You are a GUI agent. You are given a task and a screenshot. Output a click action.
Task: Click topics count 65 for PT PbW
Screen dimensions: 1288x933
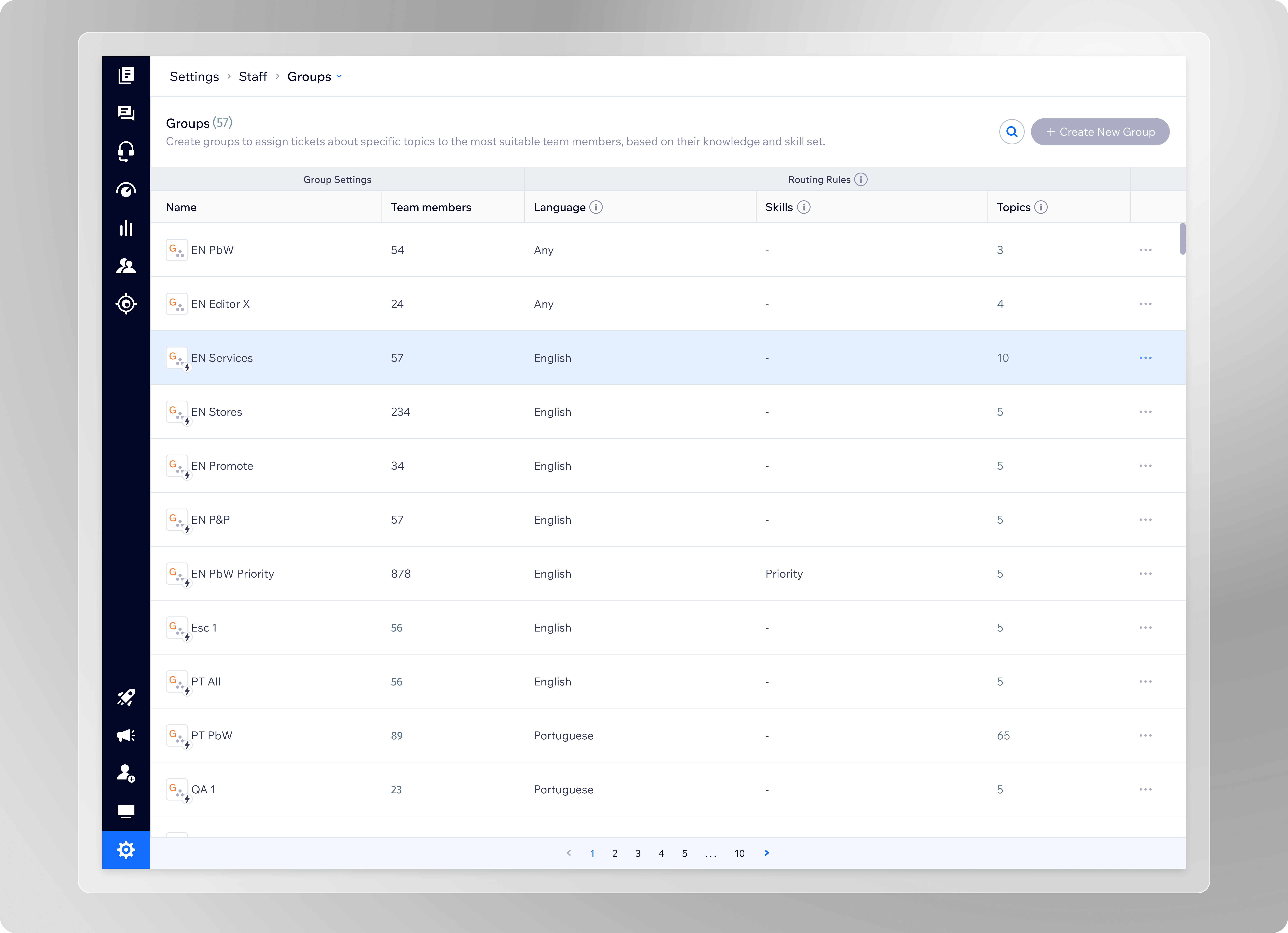pyautogui.click(x=1003, y=736)
